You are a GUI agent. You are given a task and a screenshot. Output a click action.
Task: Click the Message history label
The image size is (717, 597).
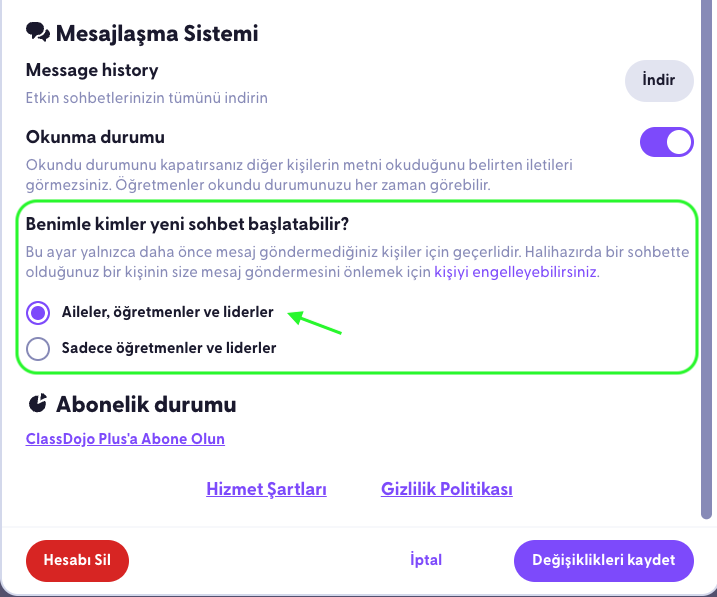click(92, 70)
